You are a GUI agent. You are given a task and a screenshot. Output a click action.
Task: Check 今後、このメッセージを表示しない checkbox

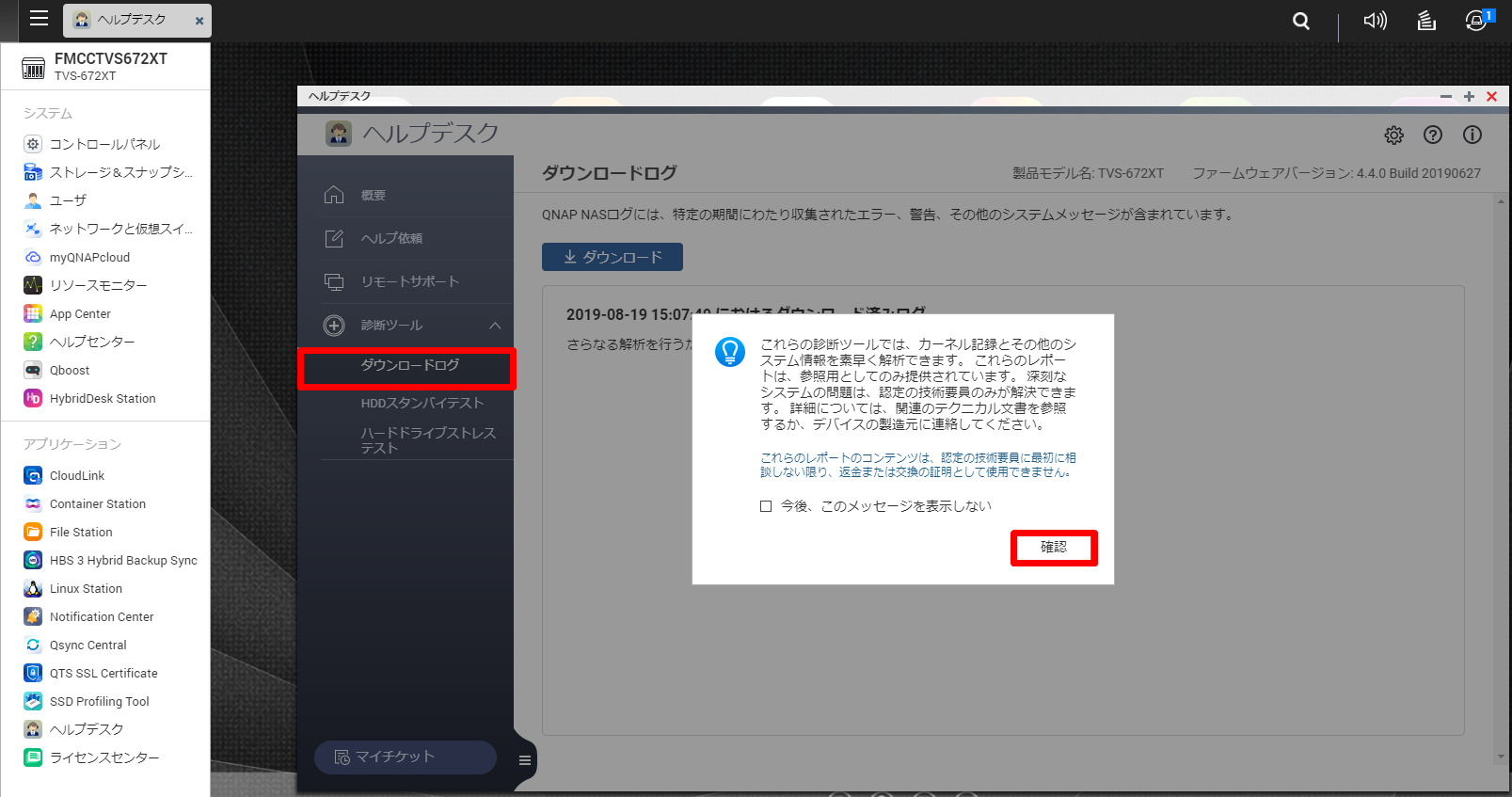tap(766, 506)
